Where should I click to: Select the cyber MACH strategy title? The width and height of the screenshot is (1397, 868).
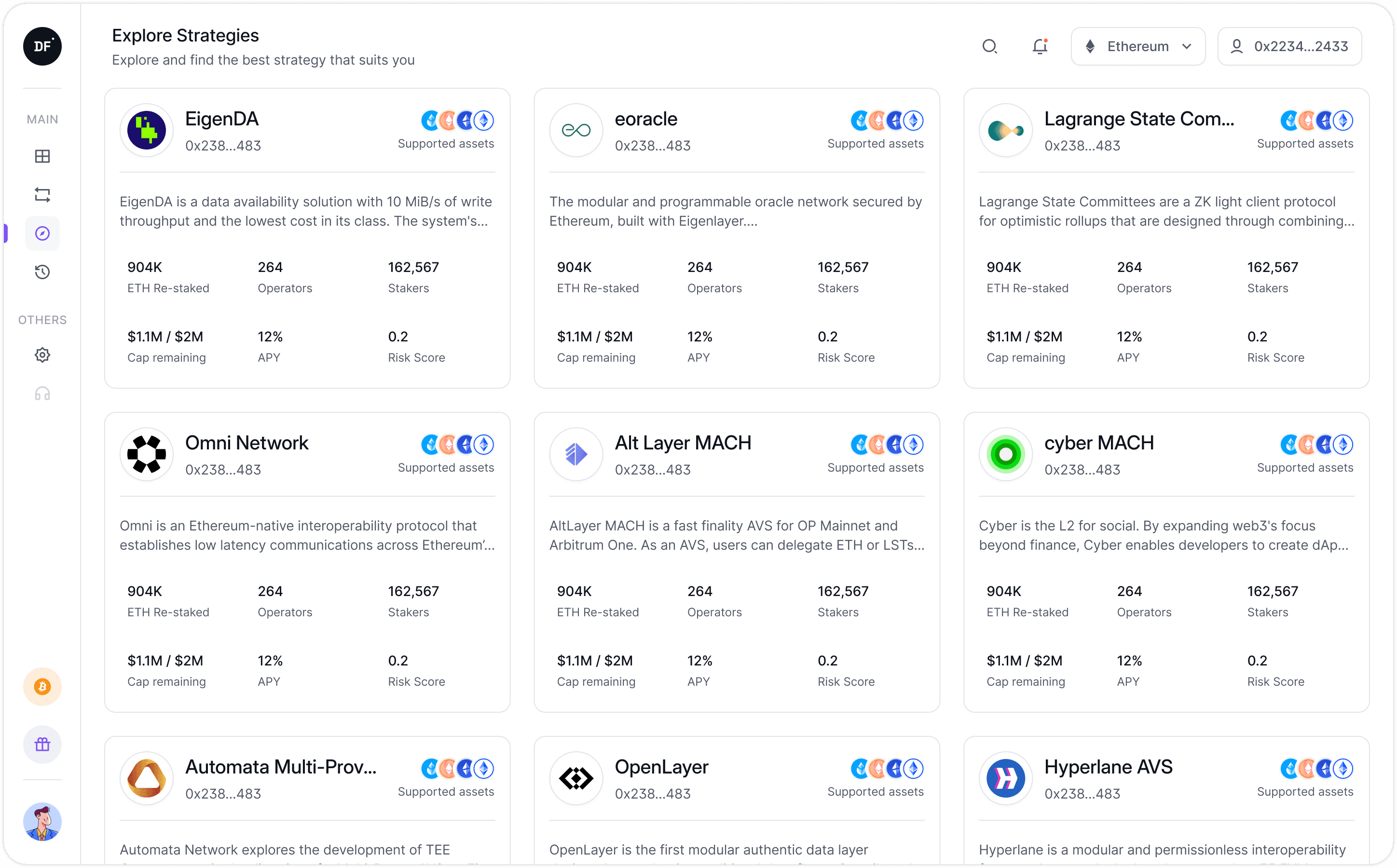click(1098, 443)
